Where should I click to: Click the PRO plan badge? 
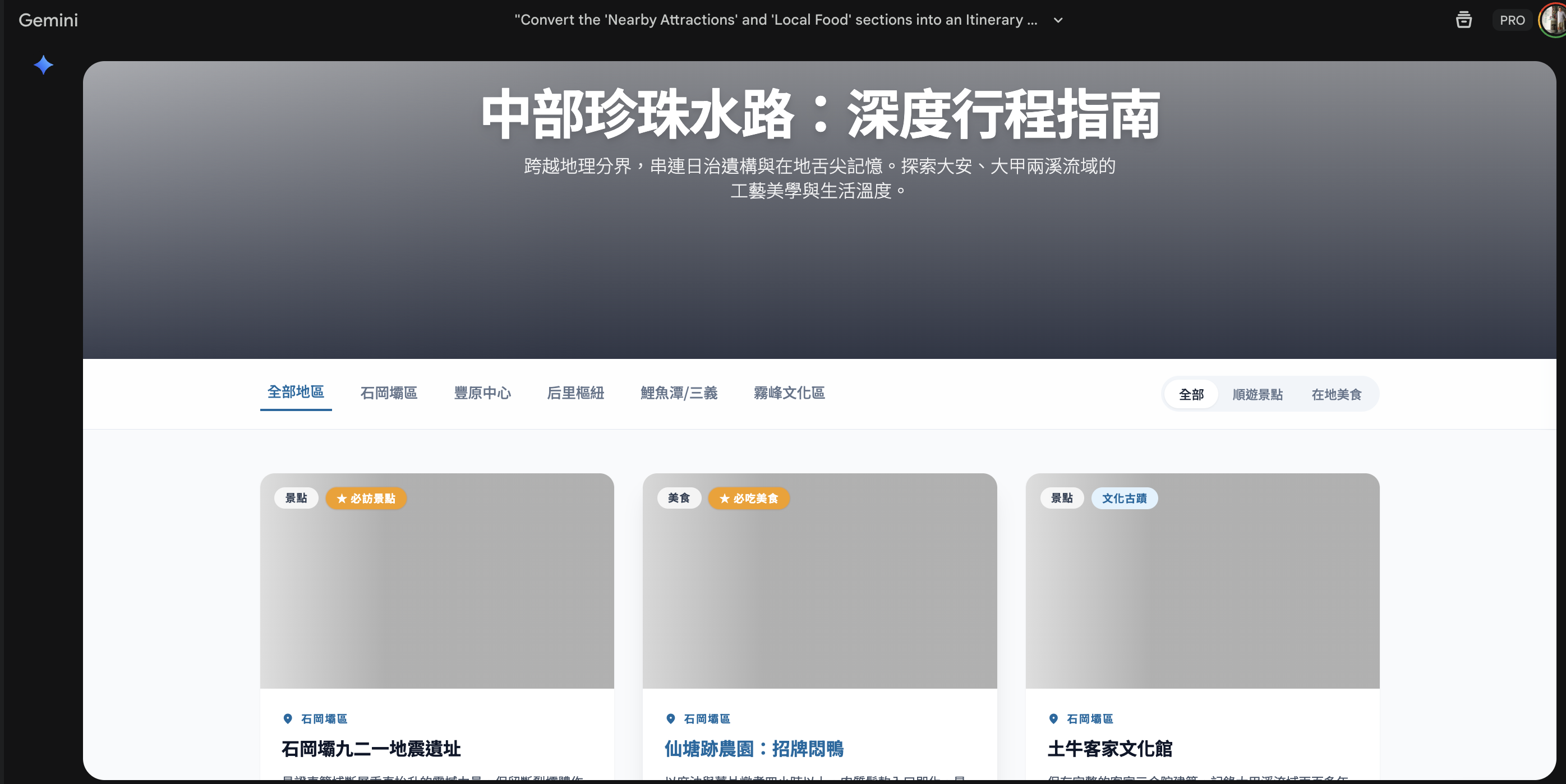point(1512,20)
